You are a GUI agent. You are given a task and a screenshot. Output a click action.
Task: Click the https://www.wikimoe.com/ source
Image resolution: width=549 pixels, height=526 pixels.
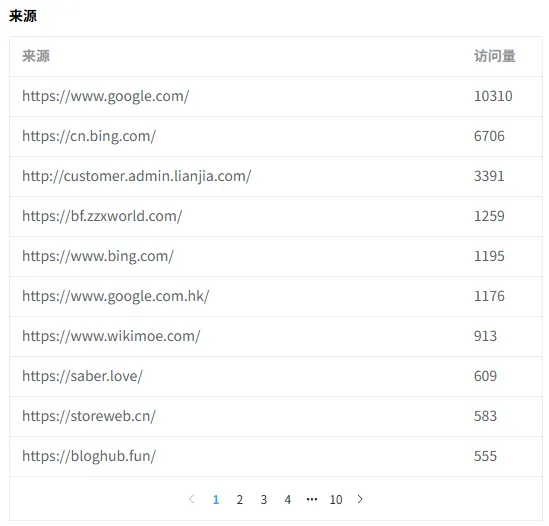click(x=111, y=336)
